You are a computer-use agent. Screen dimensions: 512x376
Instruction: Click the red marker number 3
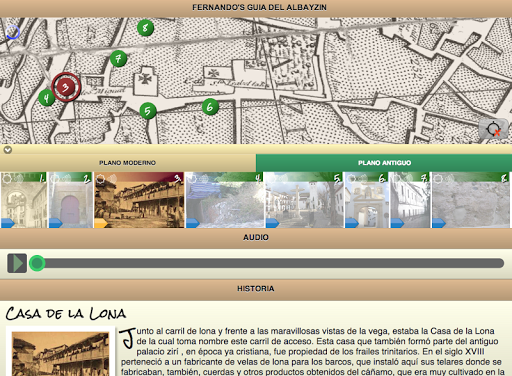click(x=66, y=87)
